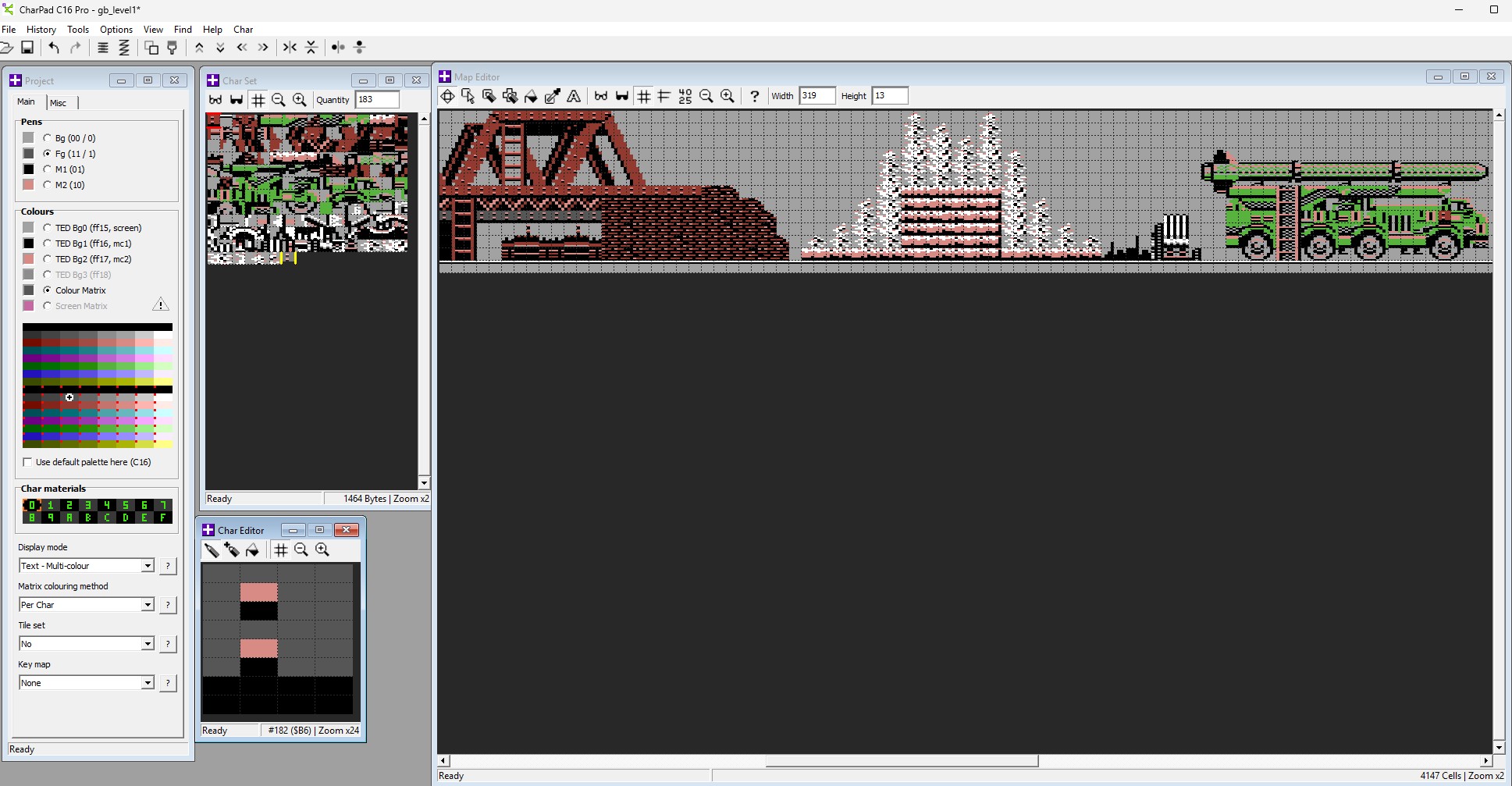This screenshot has width=1512, height=786.
Task: Click the shift left double-chevron icon
Action: click(242, 48)
